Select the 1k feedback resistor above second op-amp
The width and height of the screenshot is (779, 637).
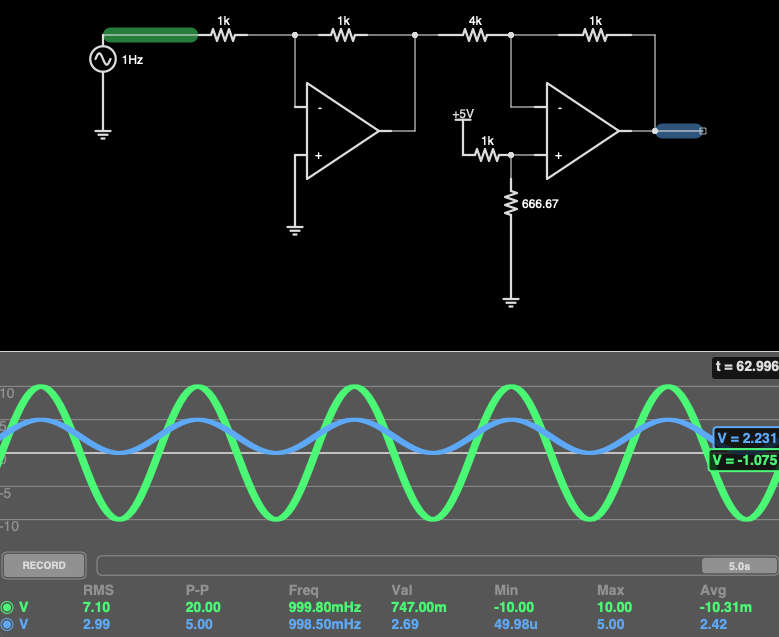point(595,35)
